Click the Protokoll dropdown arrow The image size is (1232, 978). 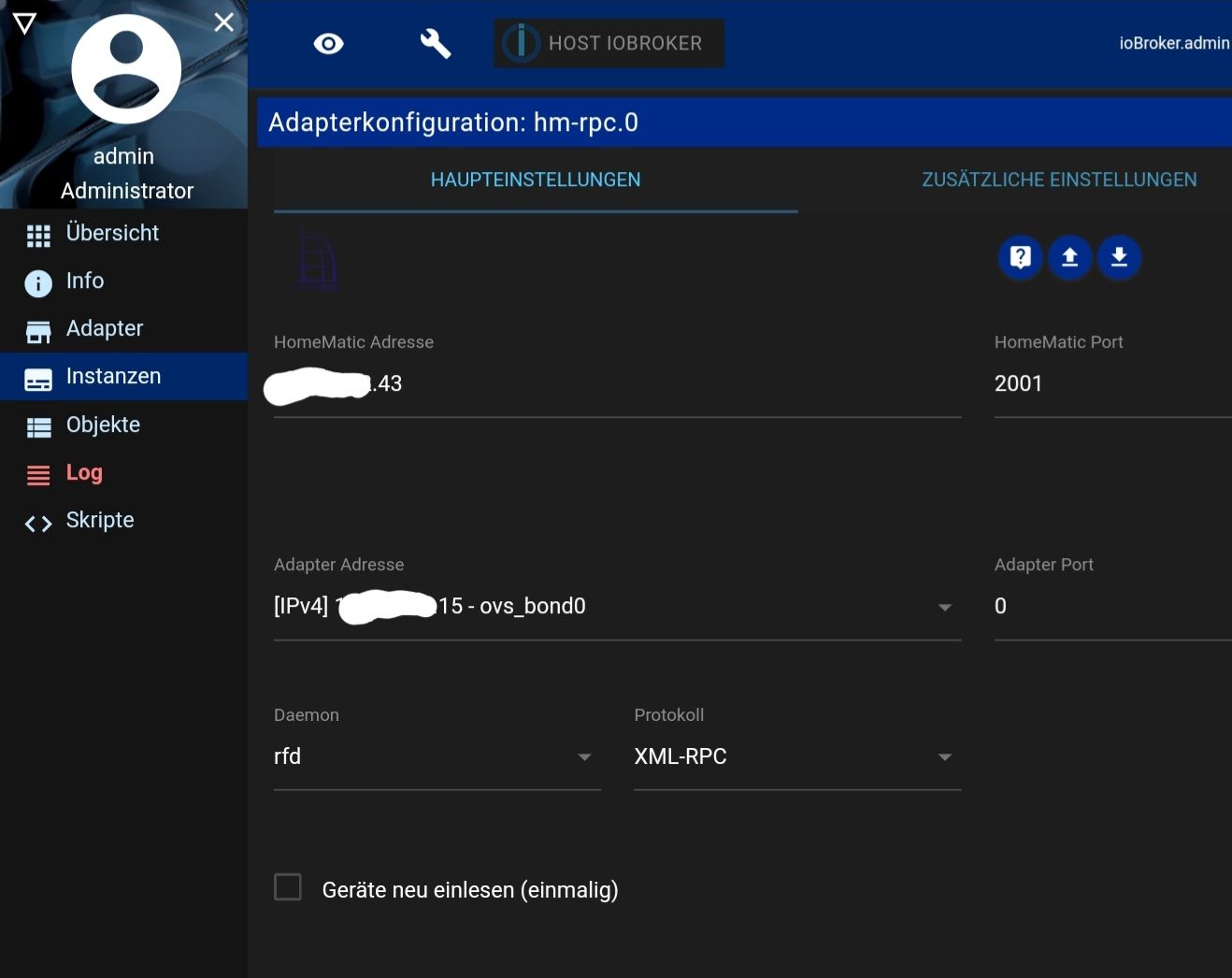945,757
